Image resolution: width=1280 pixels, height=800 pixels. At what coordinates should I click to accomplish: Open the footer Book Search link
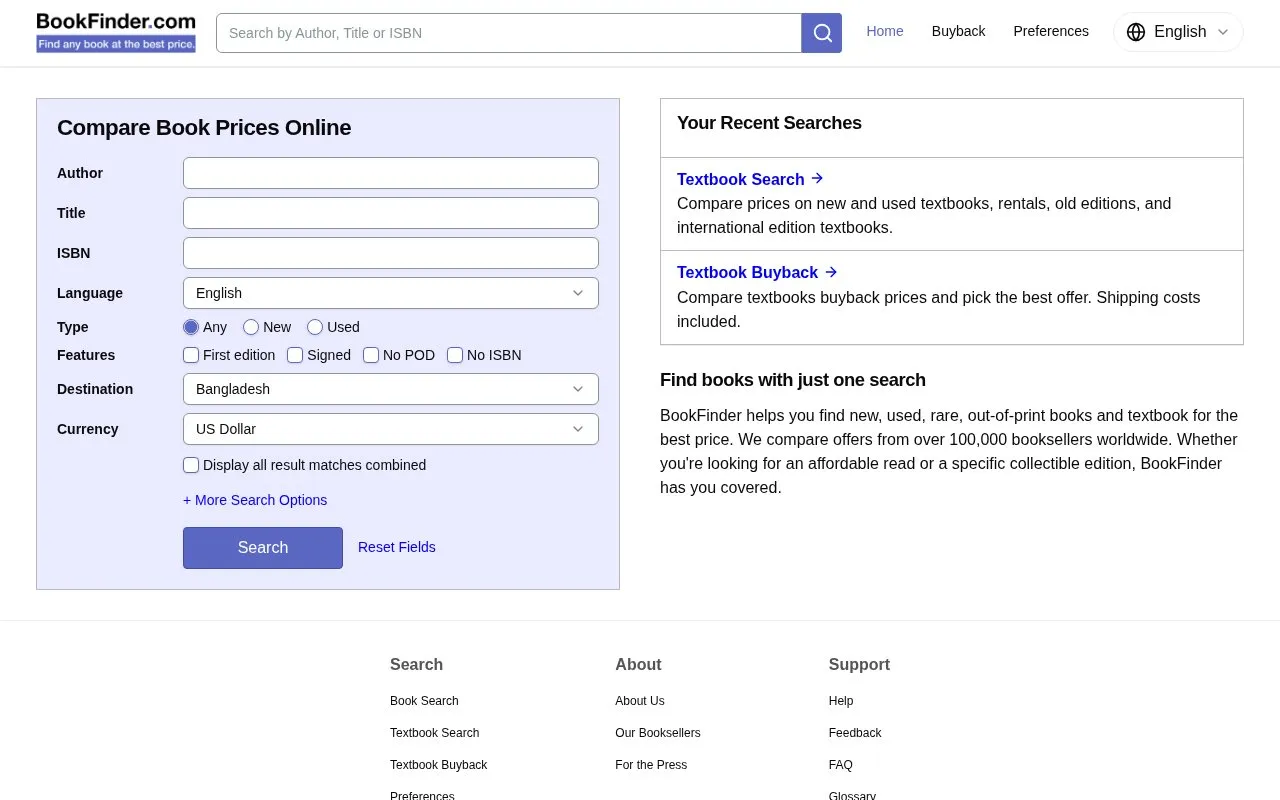click(424, 701)
